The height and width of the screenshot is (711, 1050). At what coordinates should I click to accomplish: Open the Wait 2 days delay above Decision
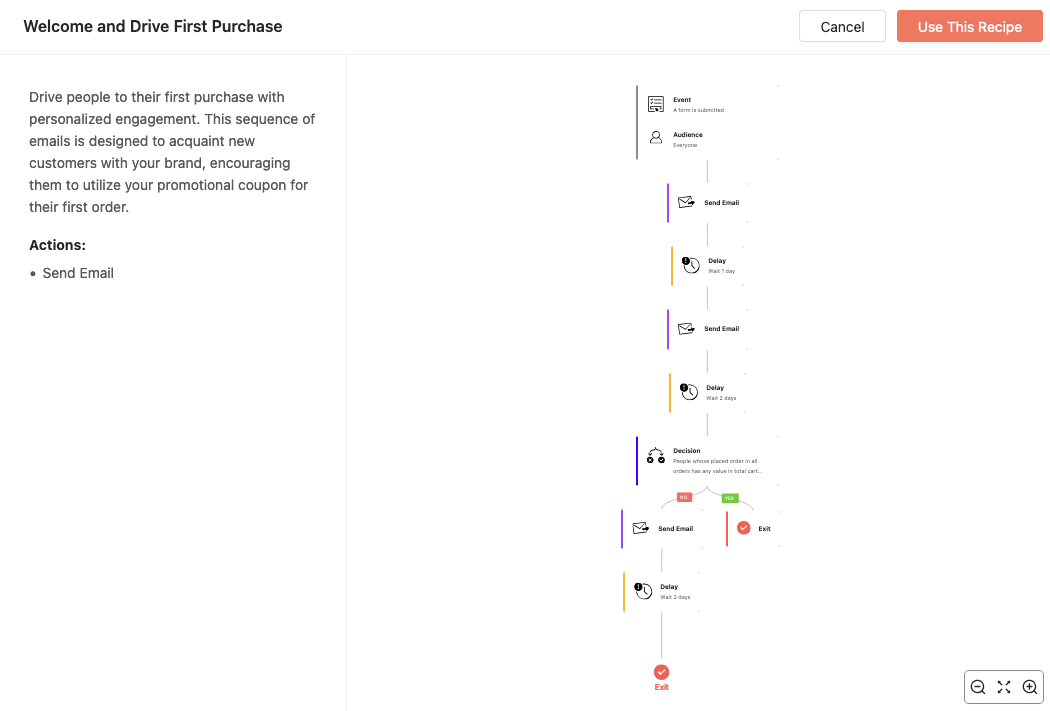coord(708,392)
